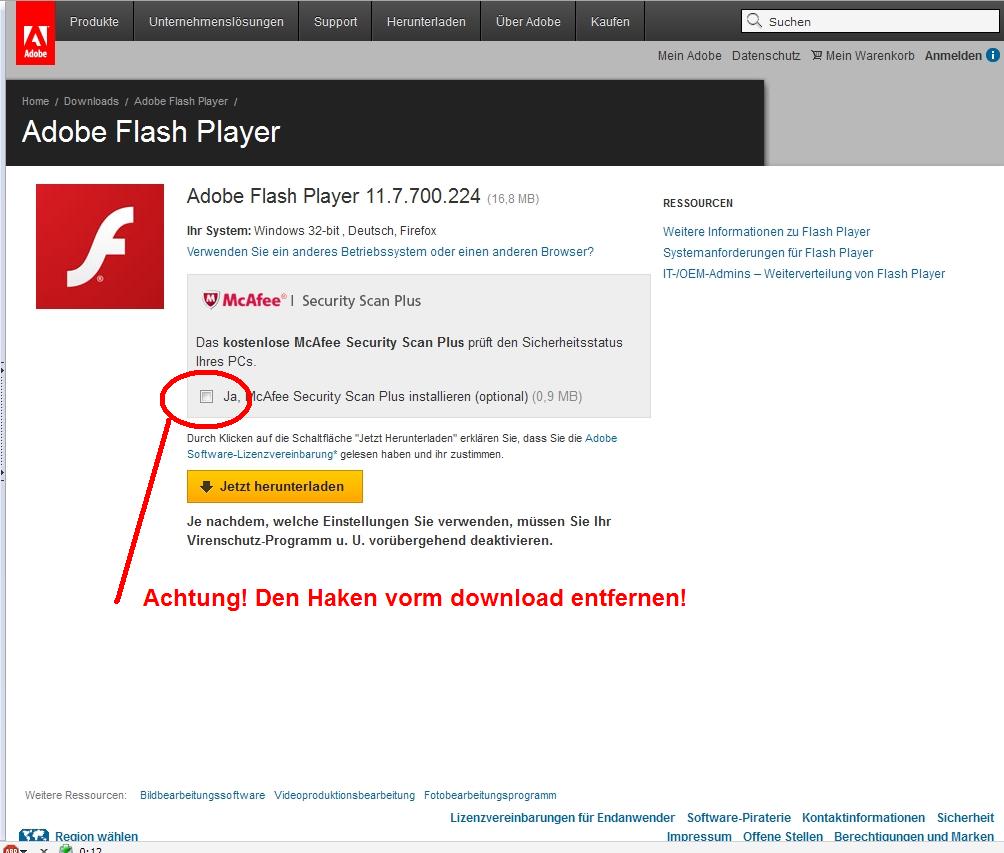Image resolution: width=1004 pixels, height=853 pixels.
Task: Click the '(16,8 MB)' file size text
Action: [x=513, y=199]
